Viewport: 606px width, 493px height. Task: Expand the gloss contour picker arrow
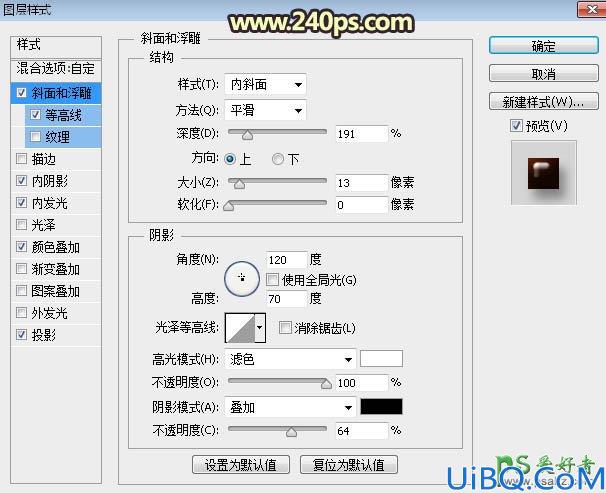[x=260, y=328]
